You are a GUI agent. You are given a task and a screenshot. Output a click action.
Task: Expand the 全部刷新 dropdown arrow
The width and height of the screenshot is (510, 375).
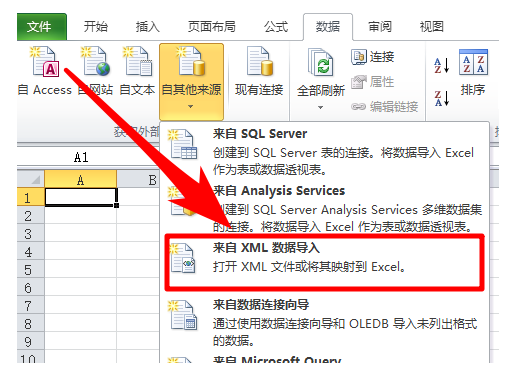tap(320, 107)
